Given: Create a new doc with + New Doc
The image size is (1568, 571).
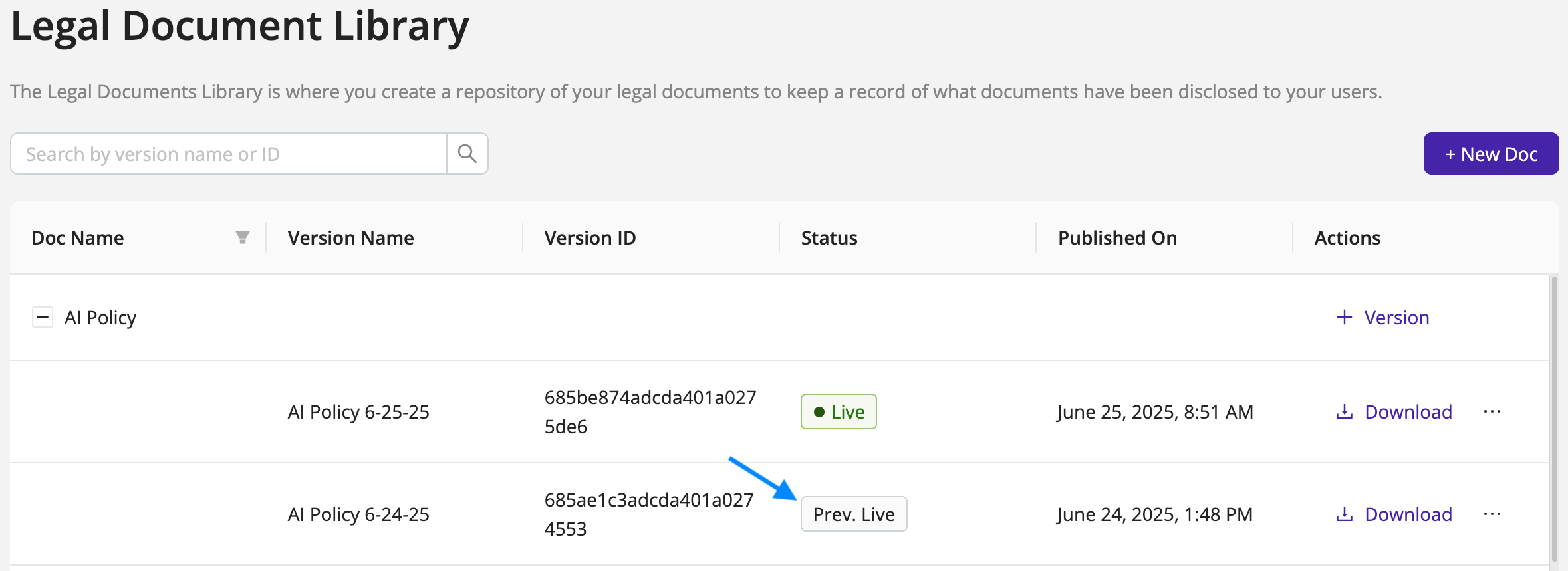Looking at the screenshot, I should (x=1491, y=154).
